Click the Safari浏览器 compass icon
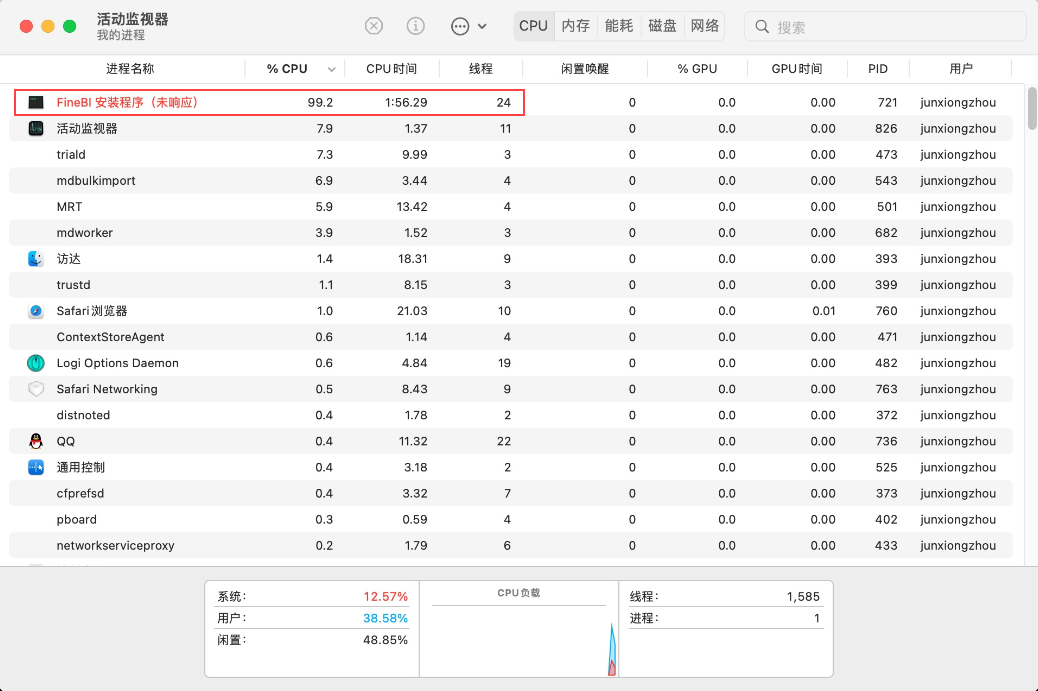 36,311
